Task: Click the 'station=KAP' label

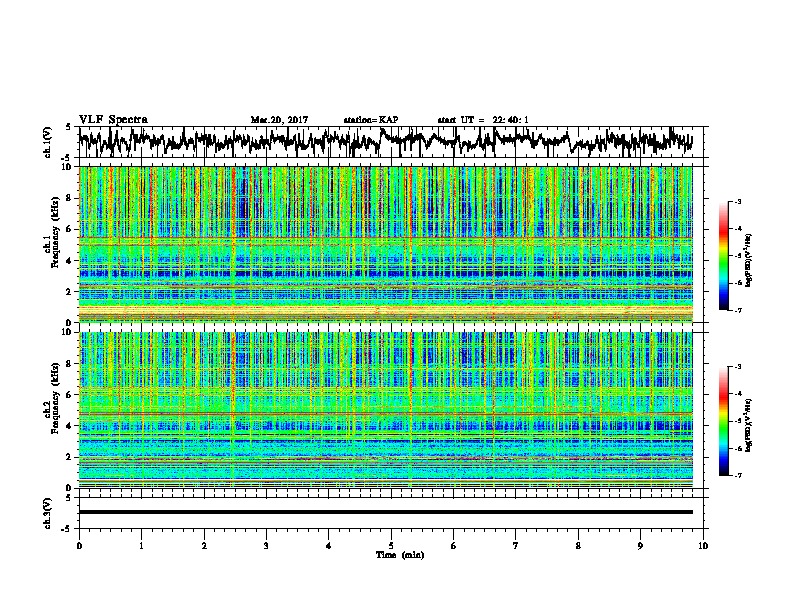Action: tap(371, 120)
